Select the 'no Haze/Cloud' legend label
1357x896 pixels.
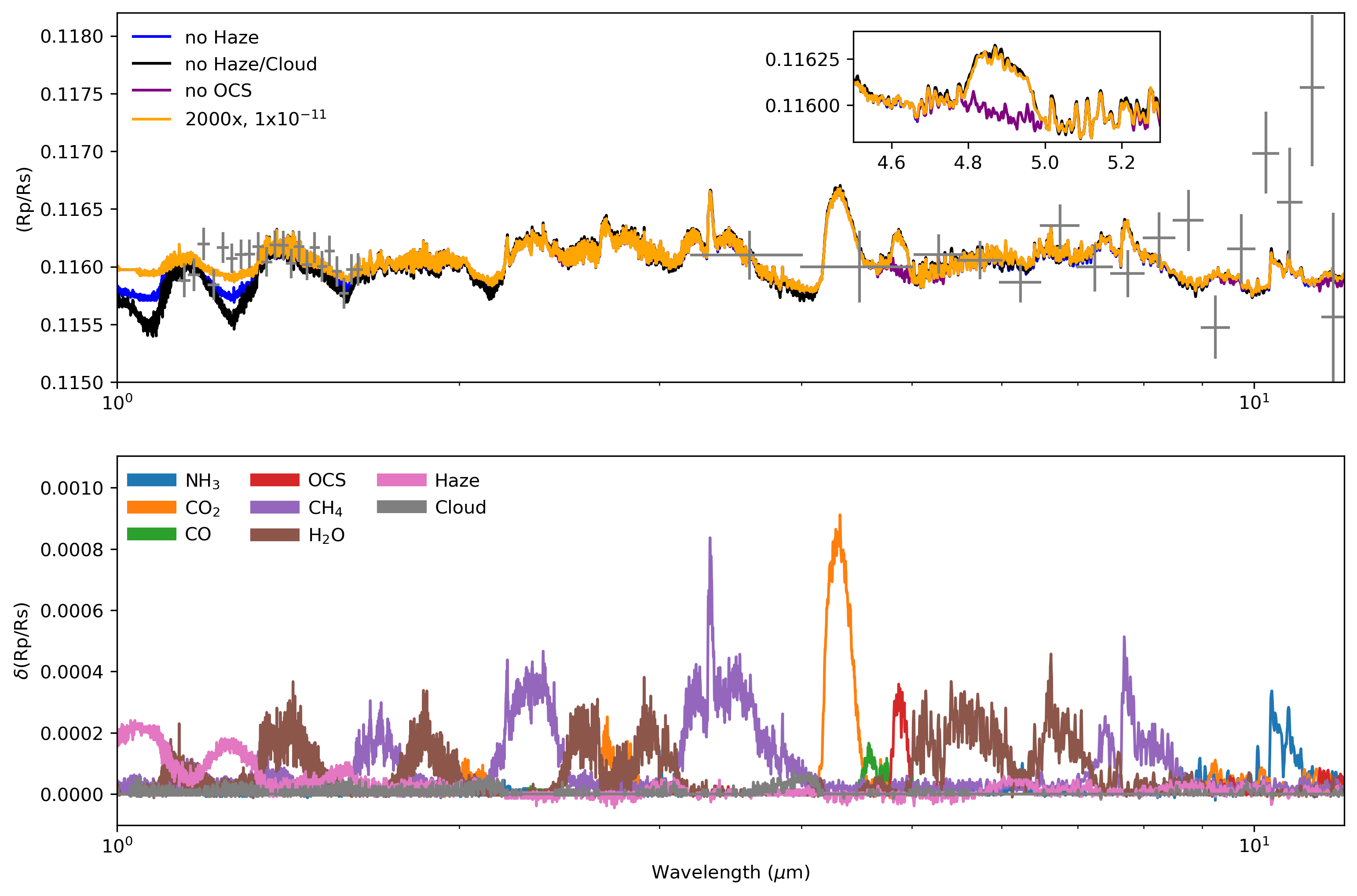point(251,64)
